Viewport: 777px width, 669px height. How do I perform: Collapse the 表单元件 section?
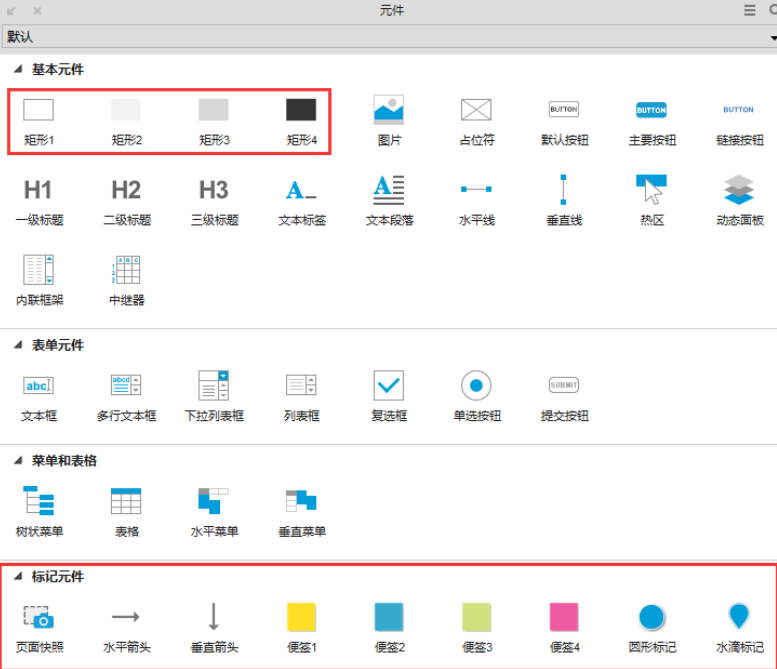(18, 344)
